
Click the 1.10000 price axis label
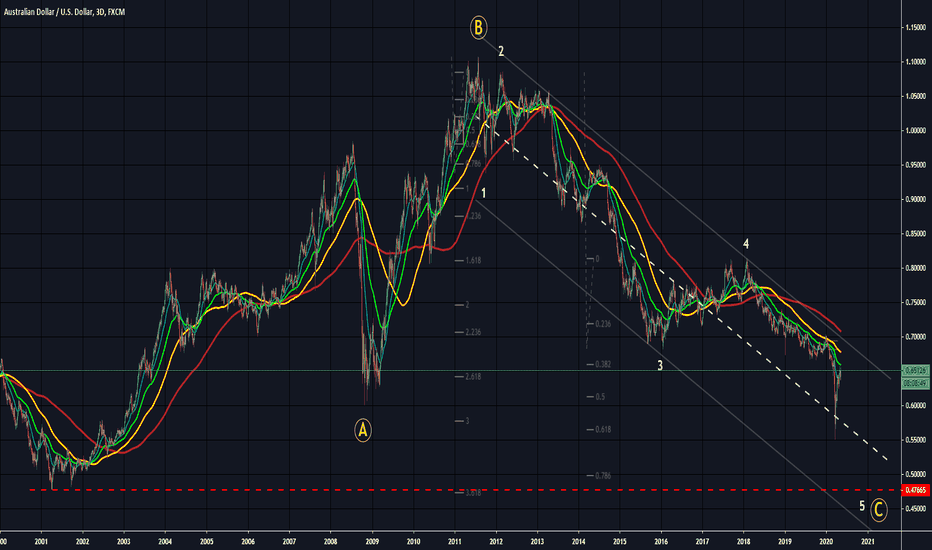point(915,62)
